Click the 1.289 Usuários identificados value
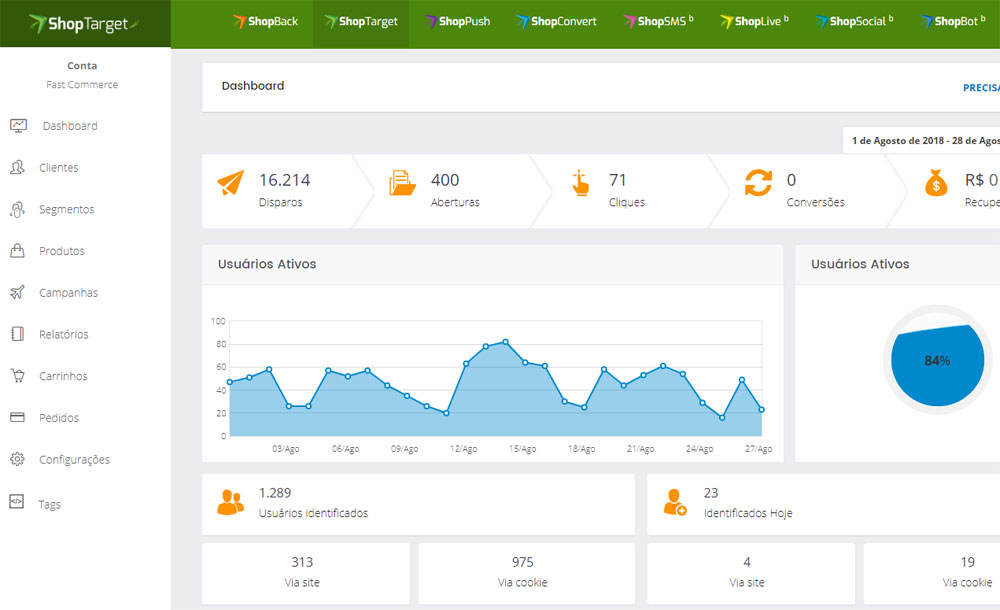Viewport: 1000px width, 610px height. [275, 493]
